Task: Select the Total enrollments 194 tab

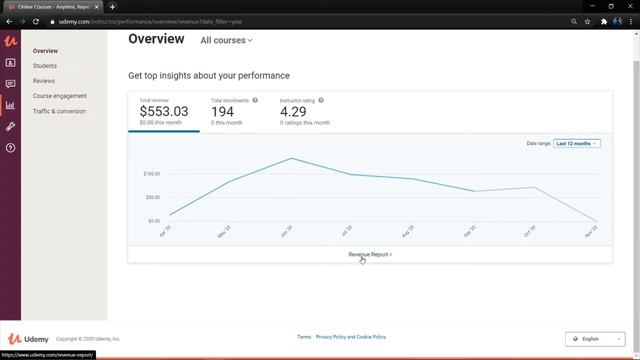Action: point(234,112)
